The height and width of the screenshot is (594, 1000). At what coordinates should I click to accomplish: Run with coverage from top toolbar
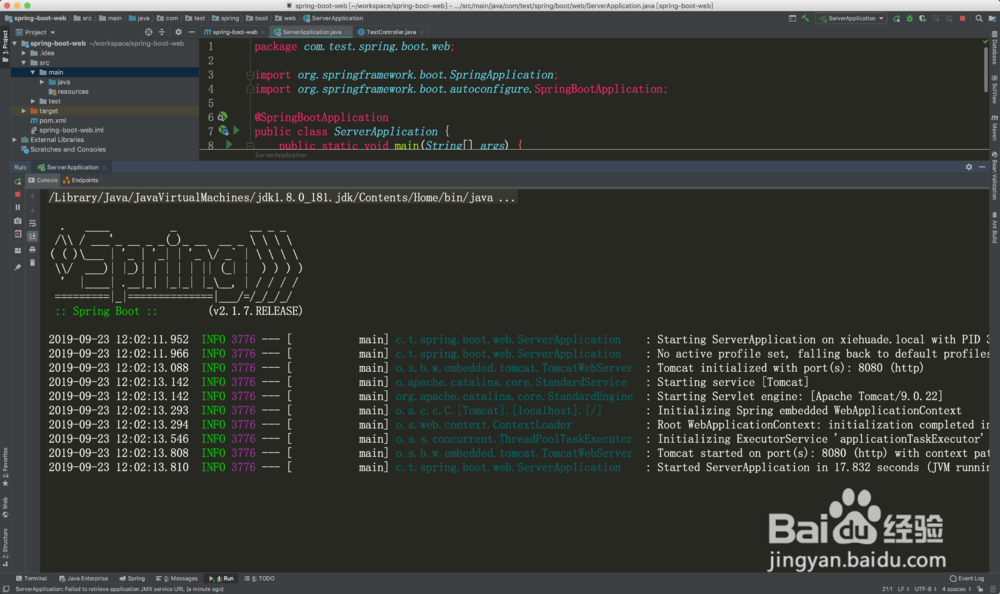(x=922, y=19)
